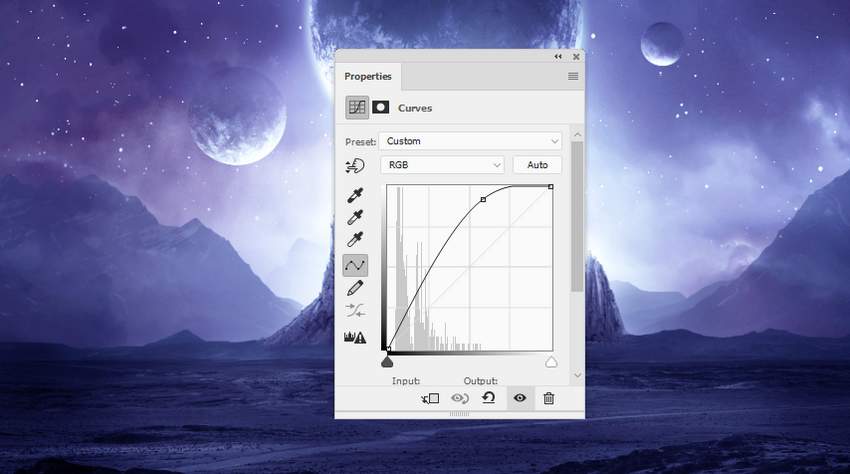The height and width of the screenshot is (474, 850).
Task: Click the smooth curve values icon
Action: pos(355,310)
